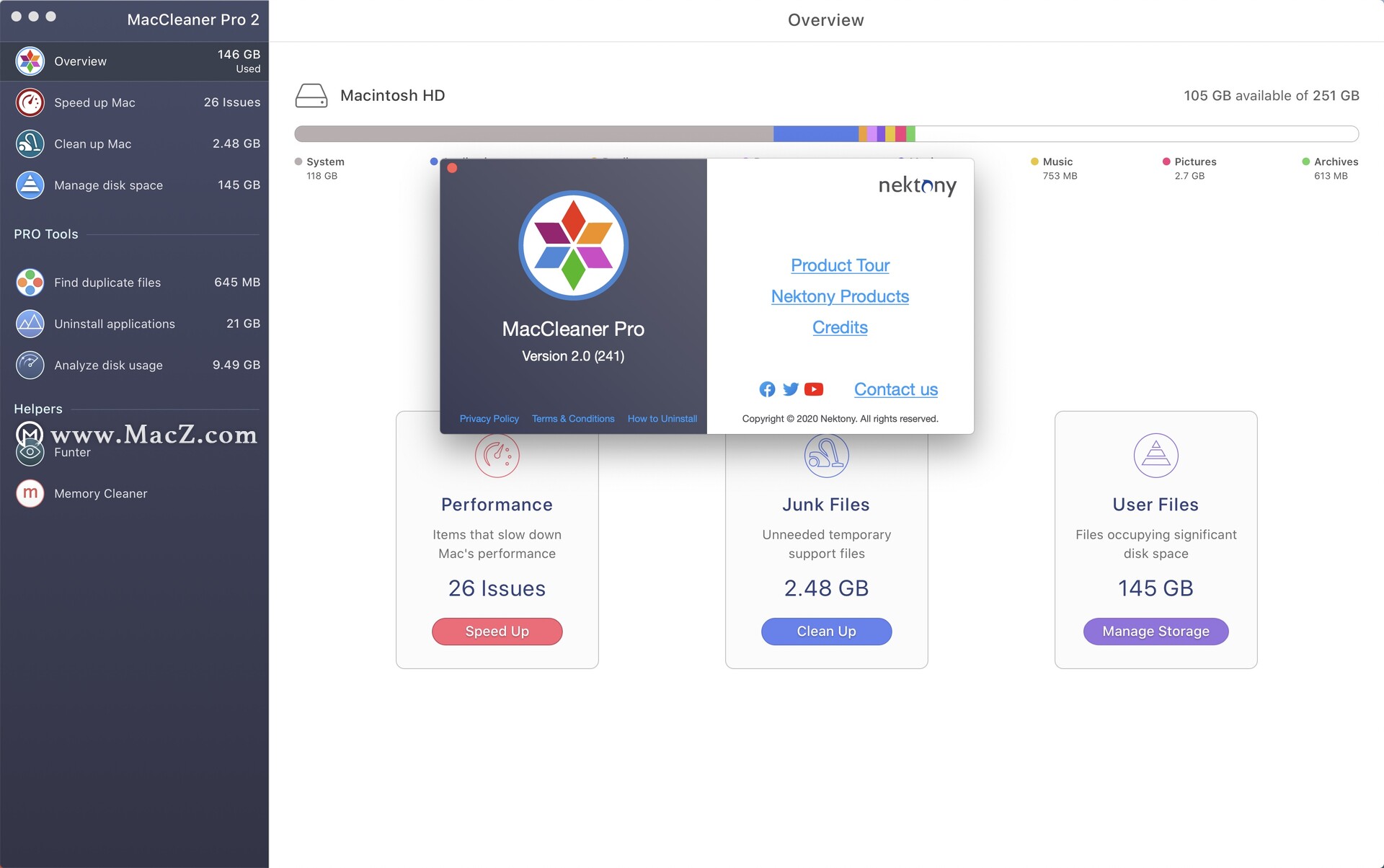Click the free space portion of storage bar

pyautogui.click(x=1137, y=134)
